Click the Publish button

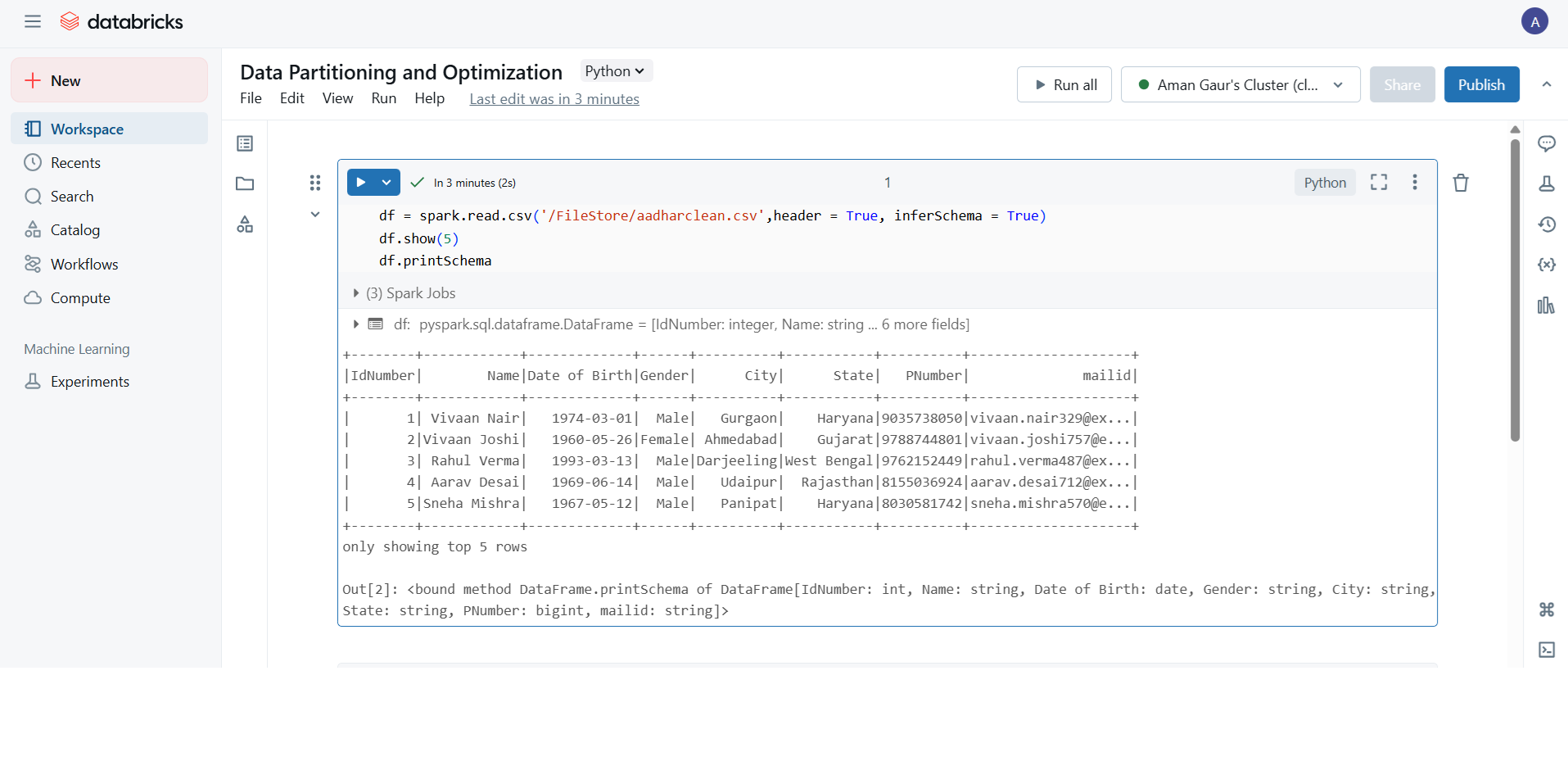[x=1481, y=84]
